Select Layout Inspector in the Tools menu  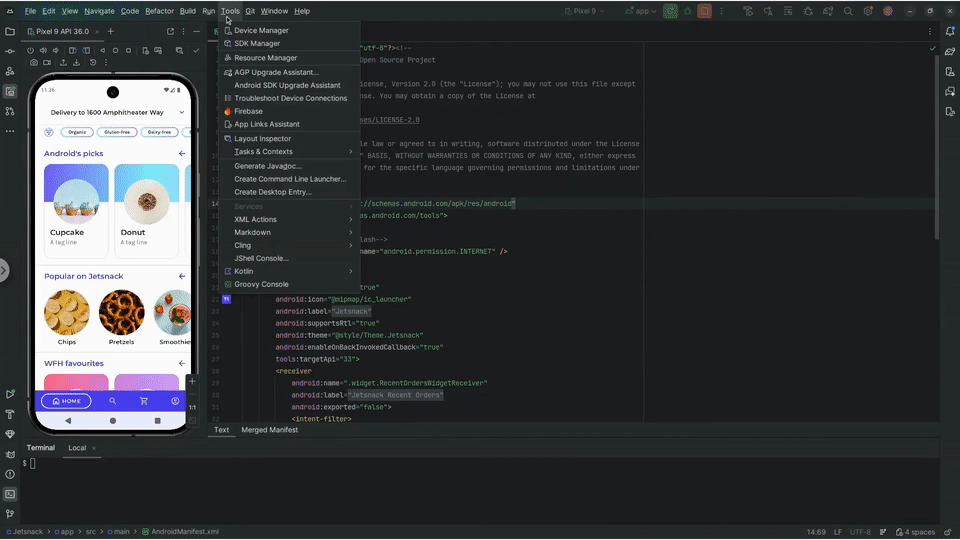click(262, 139)
